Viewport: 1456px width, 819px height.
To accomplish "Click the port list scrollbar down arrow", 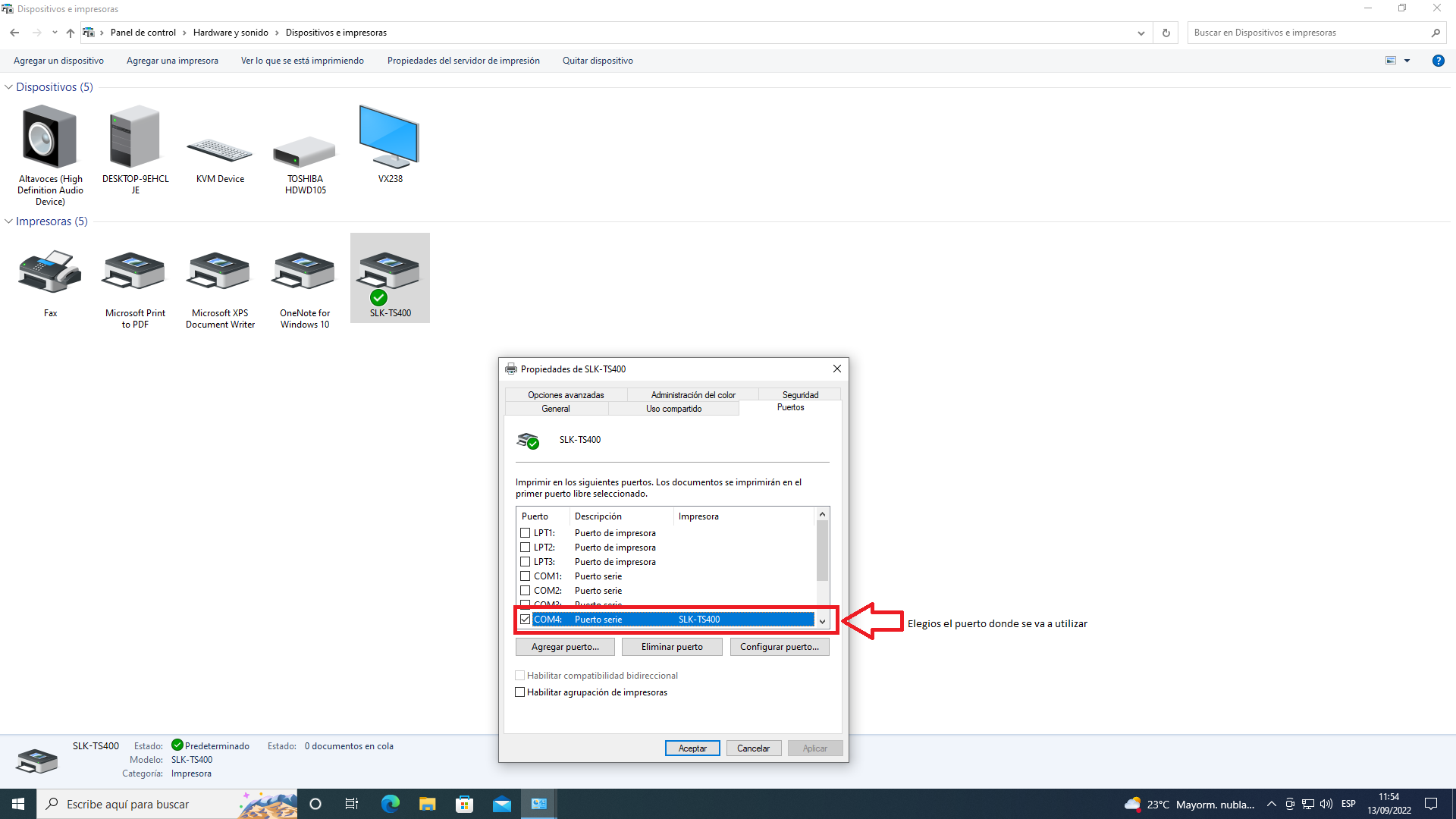I will (822, 621).
